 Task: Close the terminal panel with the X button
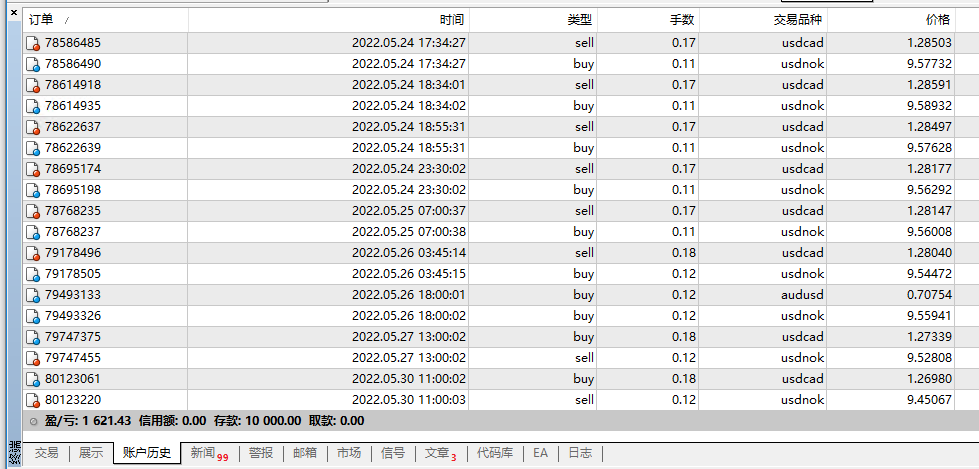click(x=14, y=13)
